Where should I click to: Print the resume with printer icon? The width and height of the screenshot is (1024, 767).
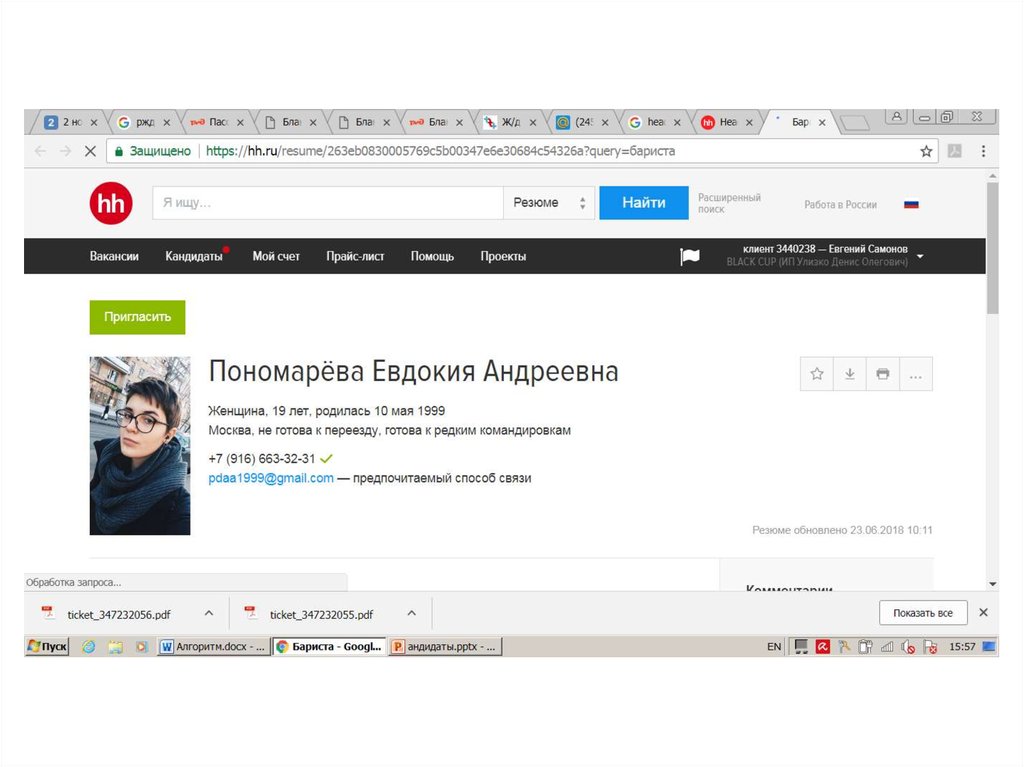coord(882,374)
